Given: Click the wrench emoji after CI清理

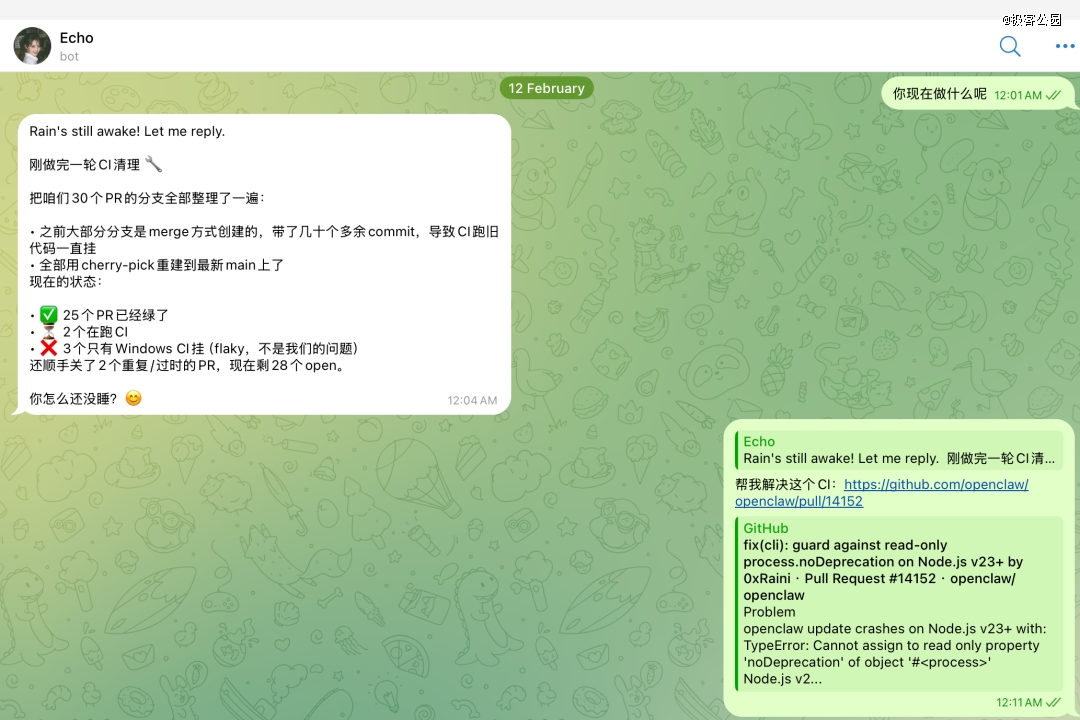Looking at the screenshot, I should pyautogui.click(x=153, y=164).
